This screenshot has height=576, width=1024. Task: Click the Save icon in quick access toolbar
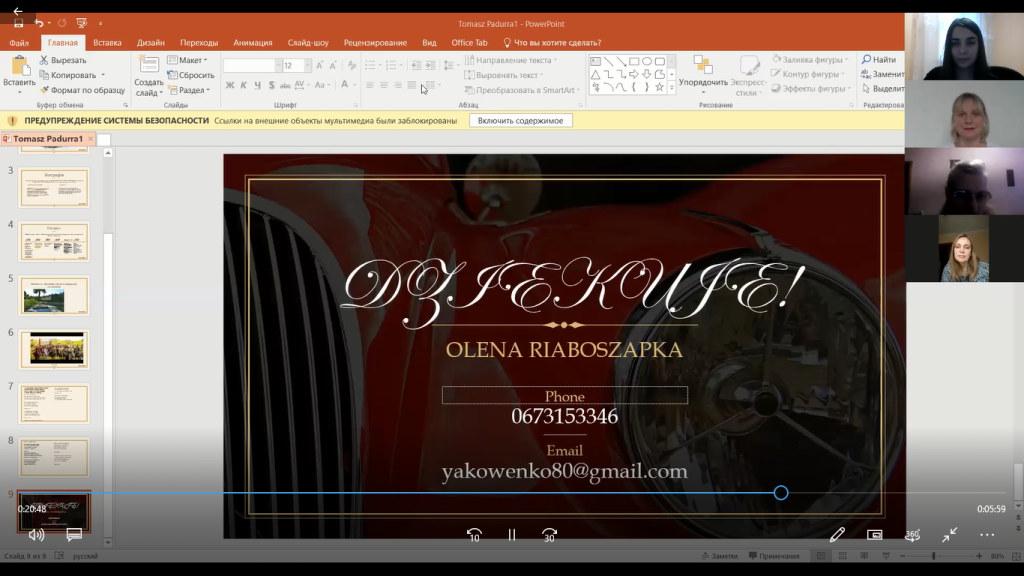point(19,24)
